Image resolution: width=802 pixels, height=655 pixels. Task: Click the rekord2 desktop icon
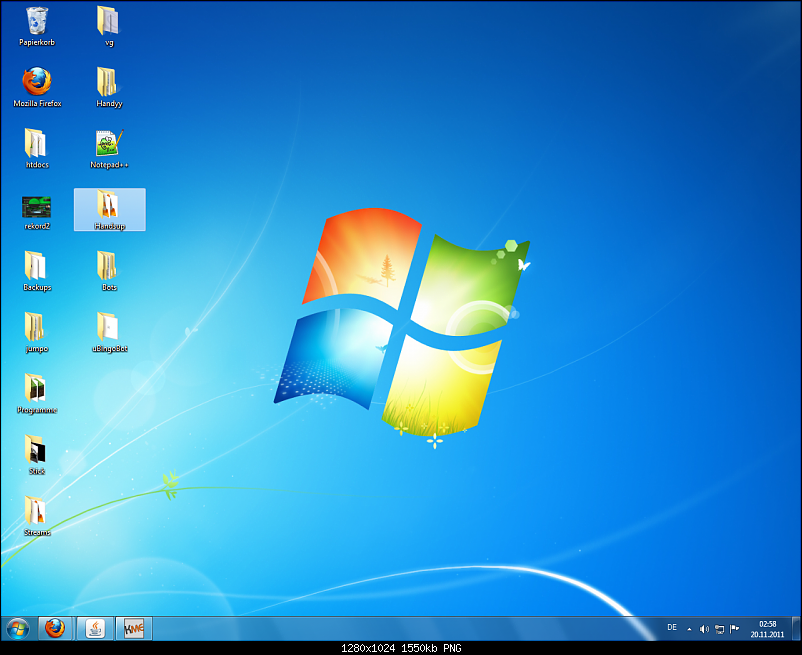tap(36, 207)
